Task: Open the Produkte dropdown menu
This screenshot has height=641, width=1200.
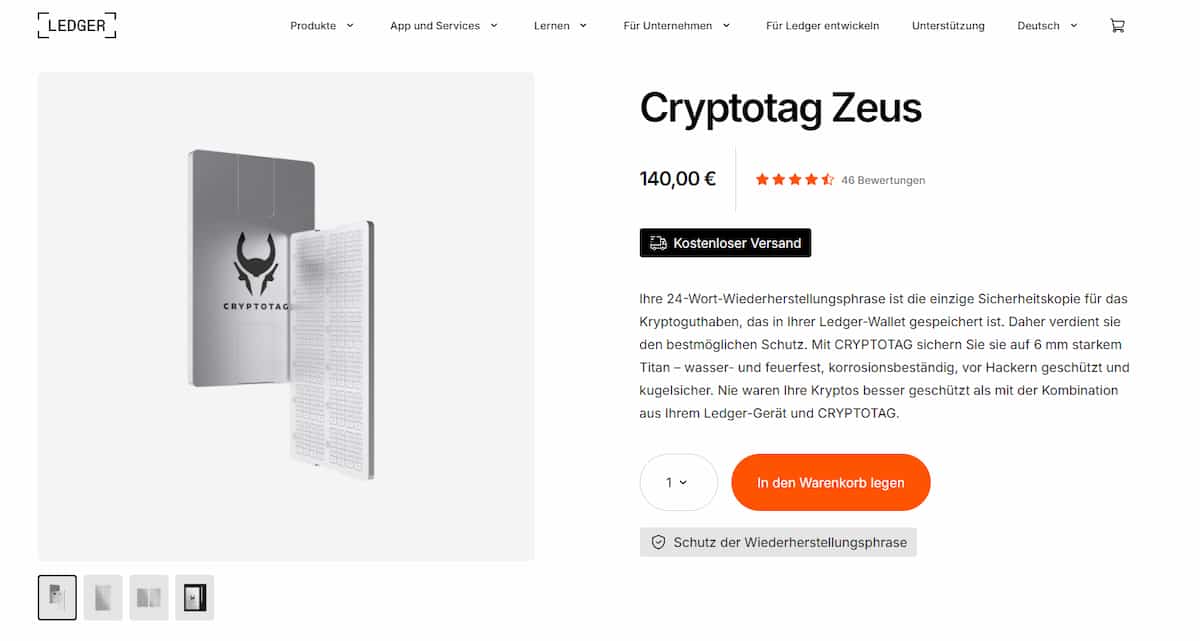Action: pos(322,26)
